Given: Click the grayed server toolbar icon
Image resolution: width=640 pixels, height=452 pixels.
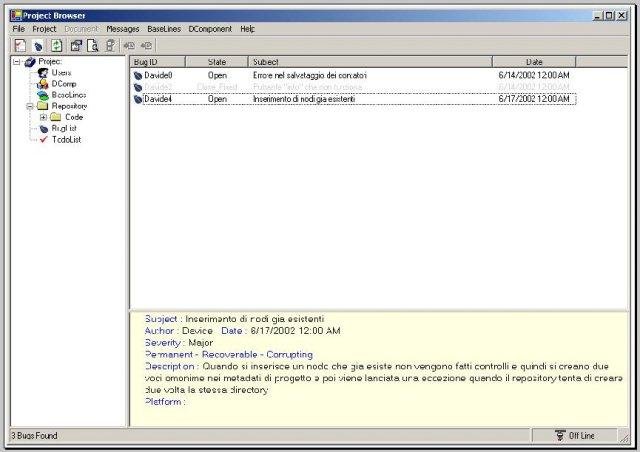Looking at the screenshot, I should click(x=110, y=45).
